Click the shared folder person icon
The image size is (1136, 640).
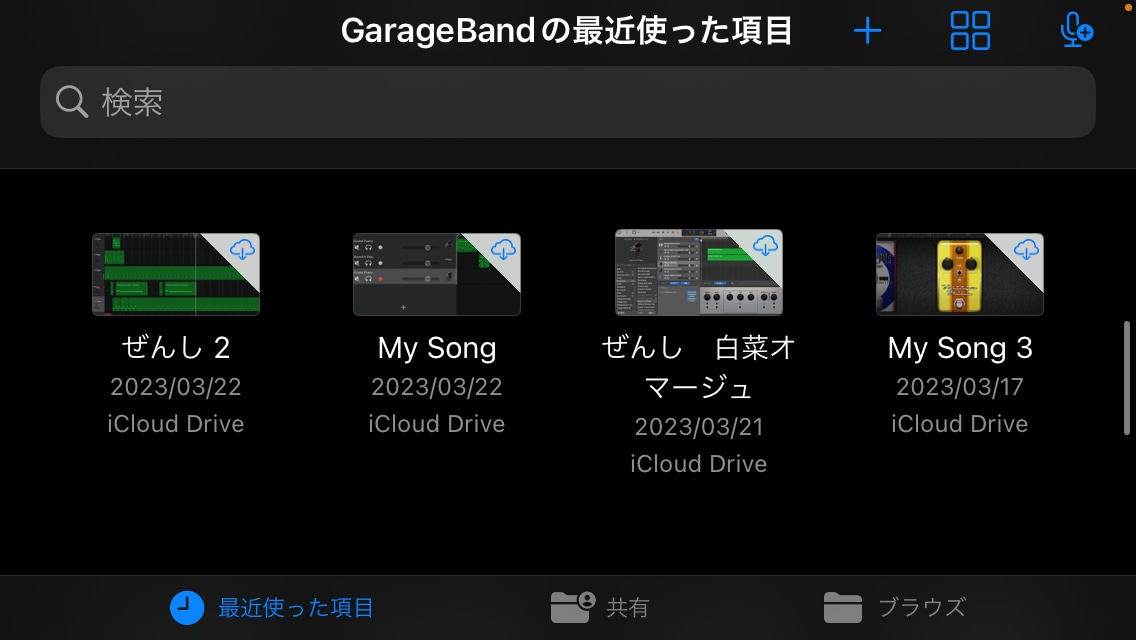[572, 607]
